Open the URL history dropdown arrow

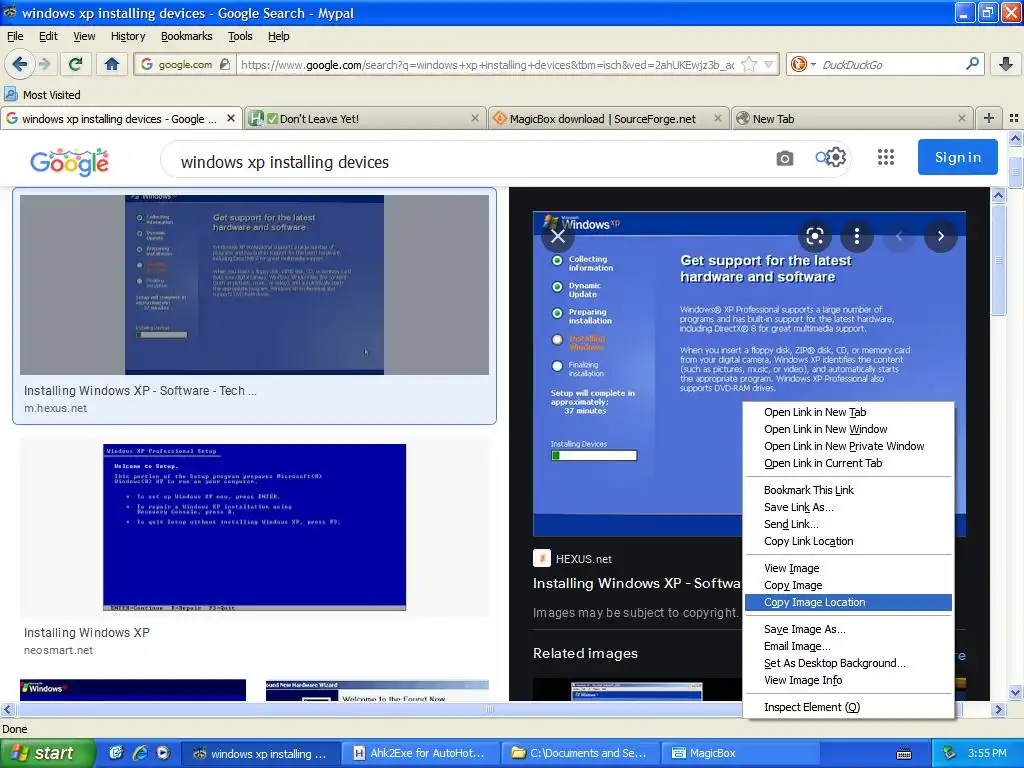(769, 64)
